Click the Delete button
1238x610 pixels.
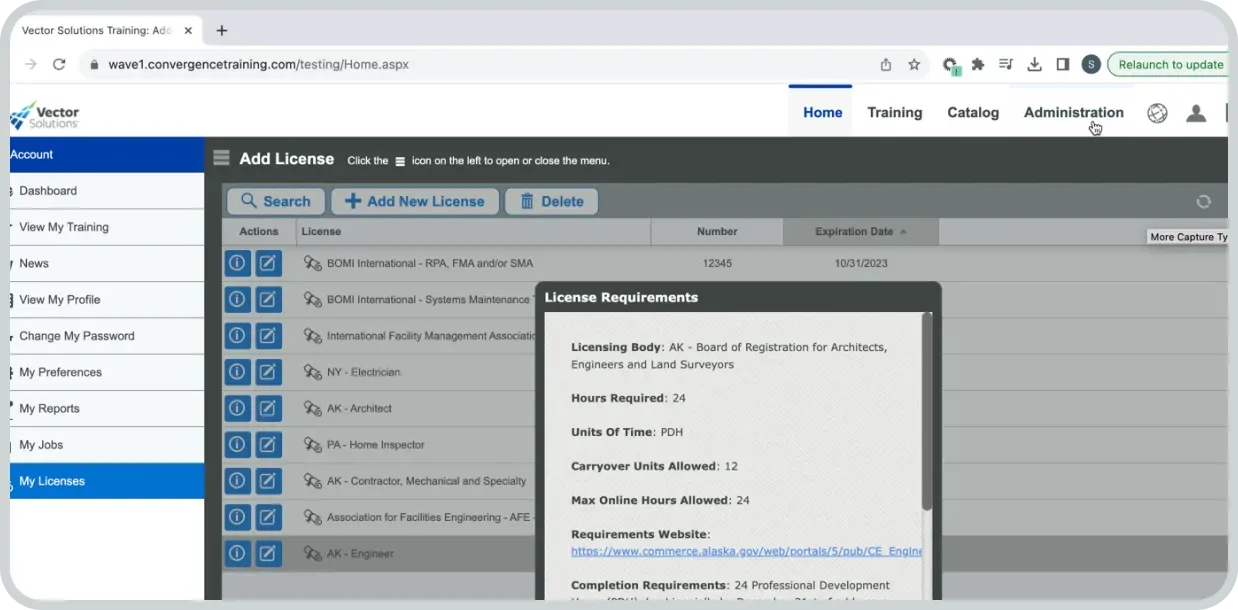[552, 201]
